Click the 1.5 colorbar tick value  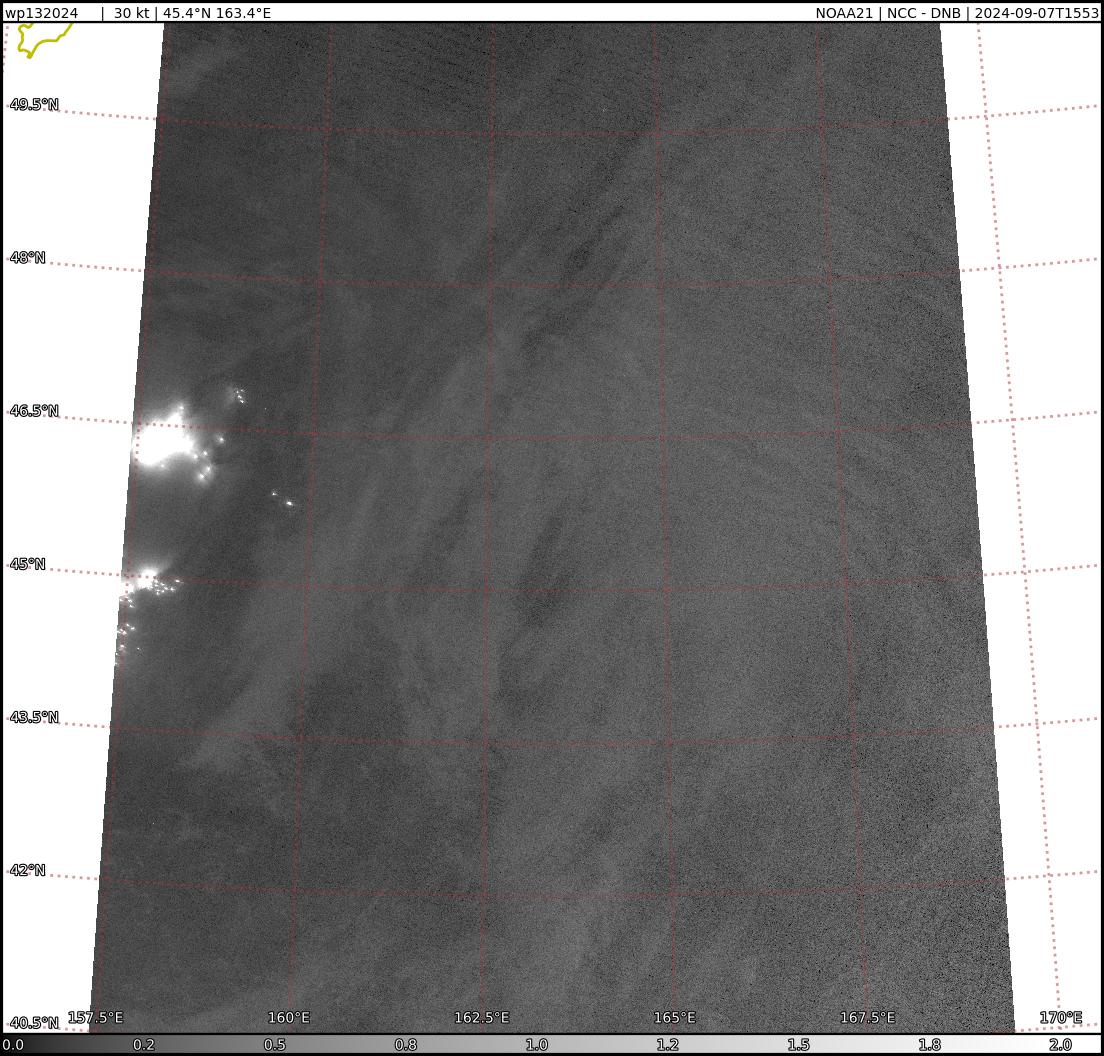click(798, 1045)
